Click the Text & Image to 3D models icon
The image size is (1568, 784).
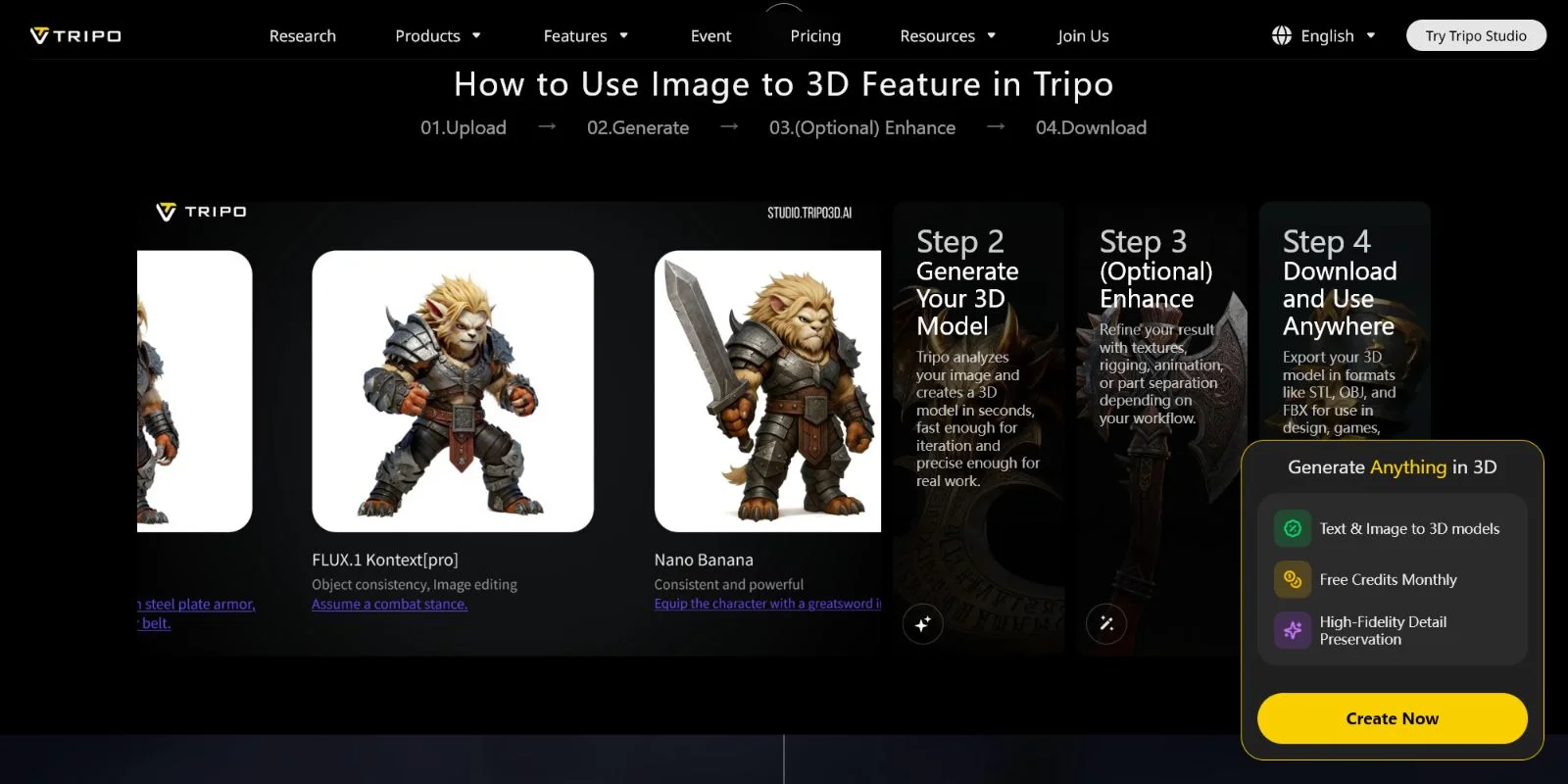click(1293, 528)
